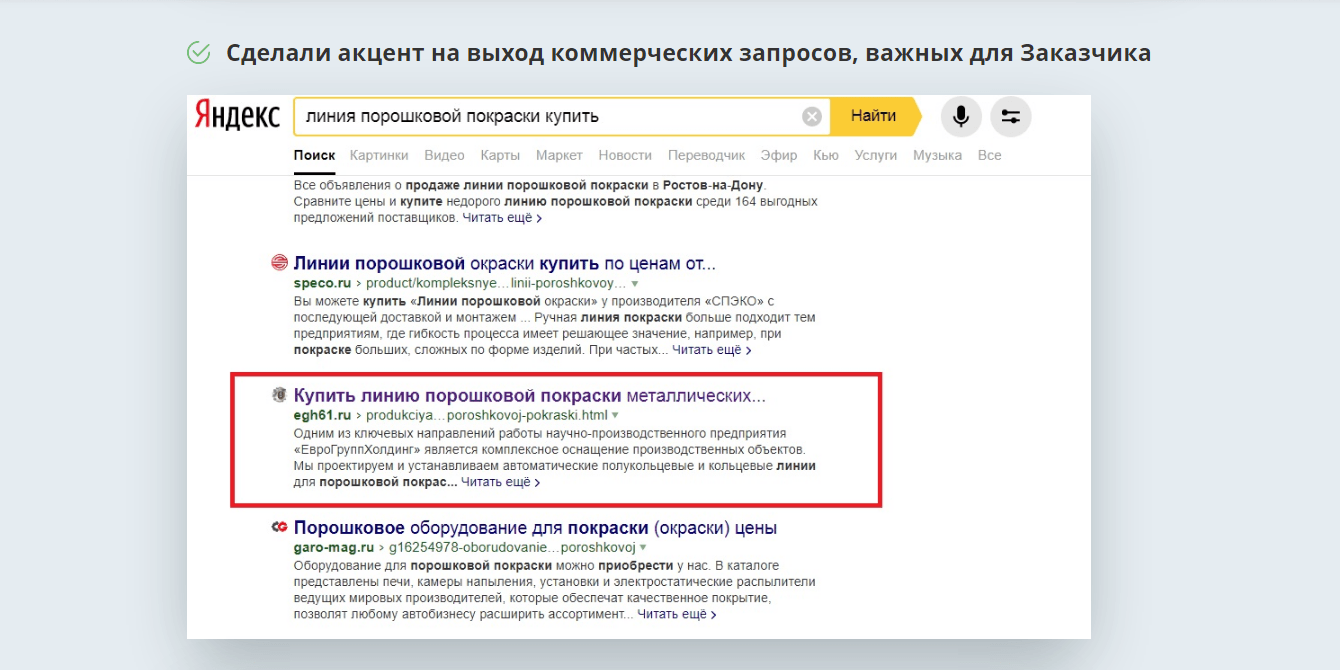The height and width of the screenshot is (670, 1340).
Task: Open the 'Линии порошковой окраски купить' result
Action: 504,263
